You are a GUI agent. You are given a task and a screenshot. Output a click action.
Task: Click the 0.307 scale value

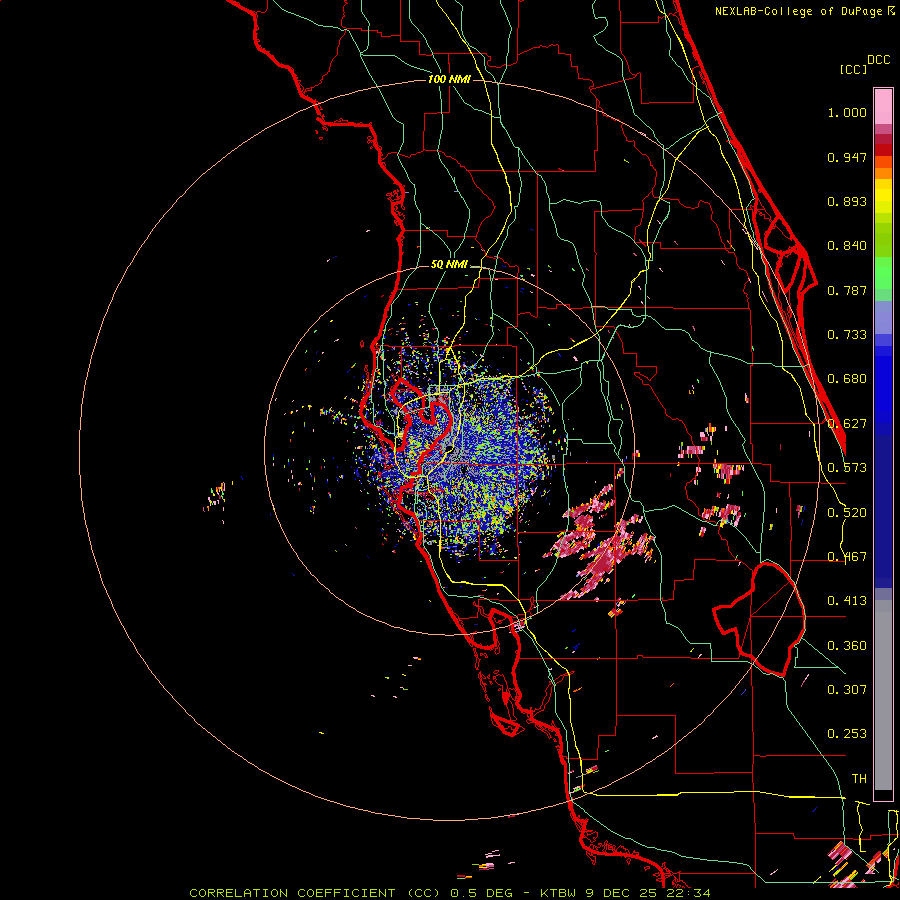(x=847, y=690)
